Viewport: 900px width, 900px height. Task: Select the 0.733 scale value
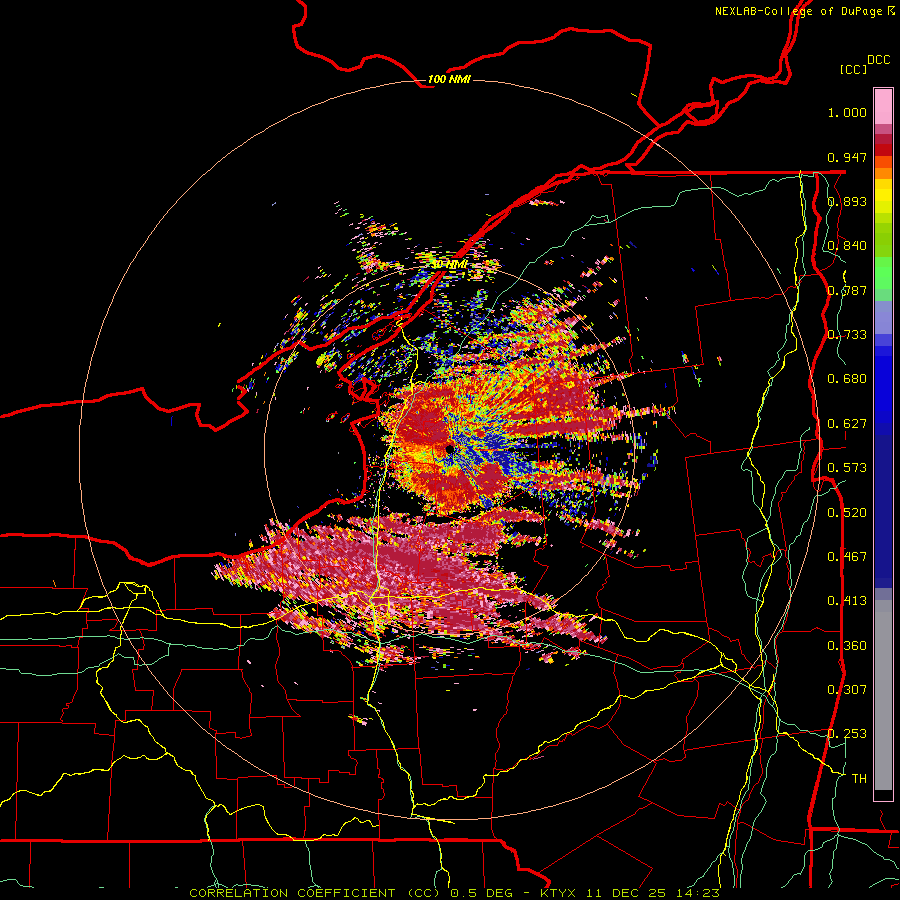coord(847,335)
